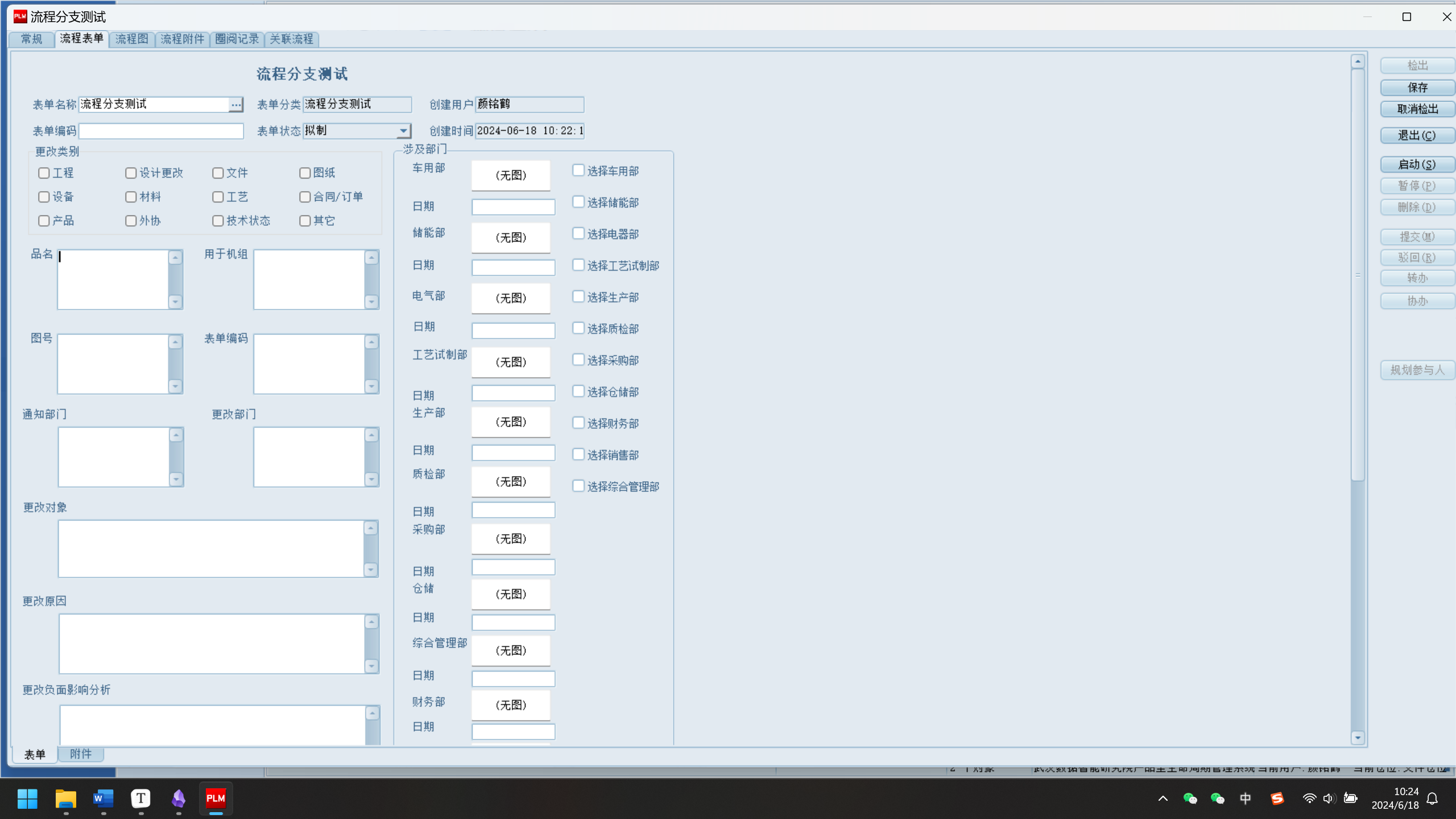Click 保存 button

1417,88
